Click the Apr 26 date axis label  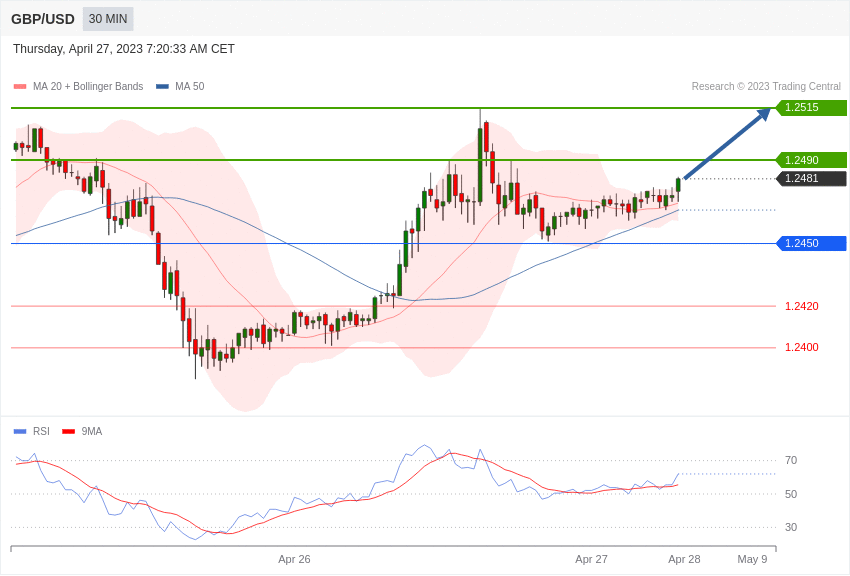click(x=294, y=559)
